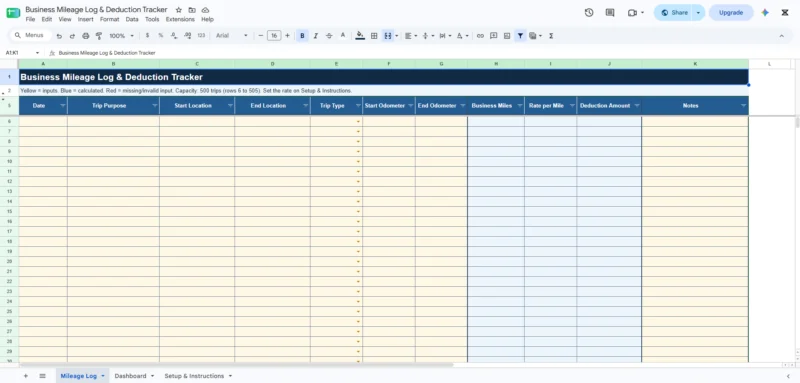Star this document
Image resolution: width=800 pixels, height=383 pixels.
tap(179, 10)
